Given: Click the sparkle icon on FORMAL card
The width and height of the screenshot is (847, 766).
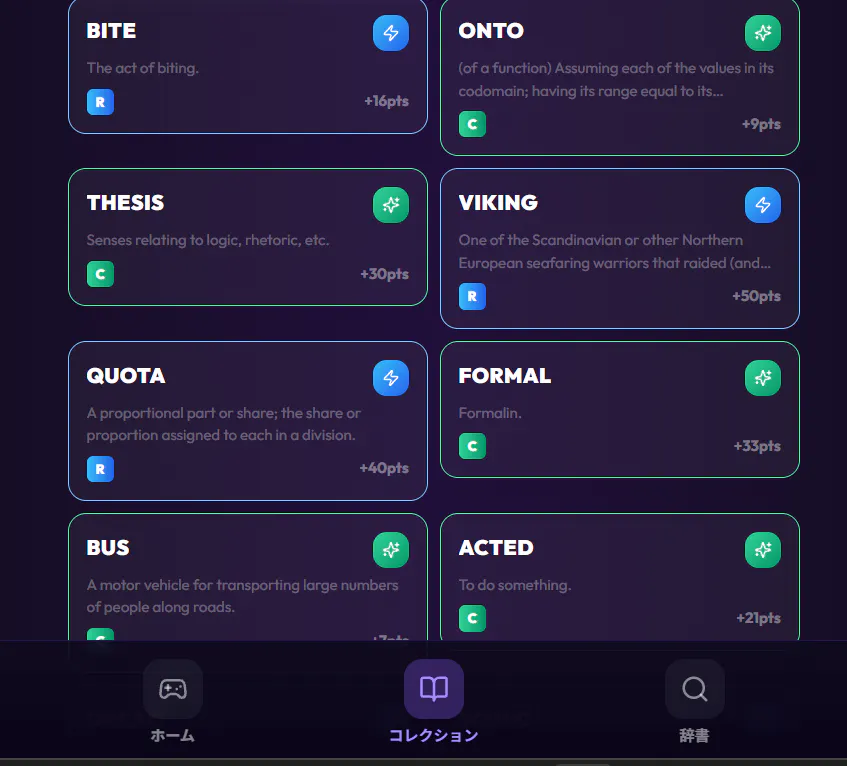Looking at the screenshot, I should pos(763,378).
